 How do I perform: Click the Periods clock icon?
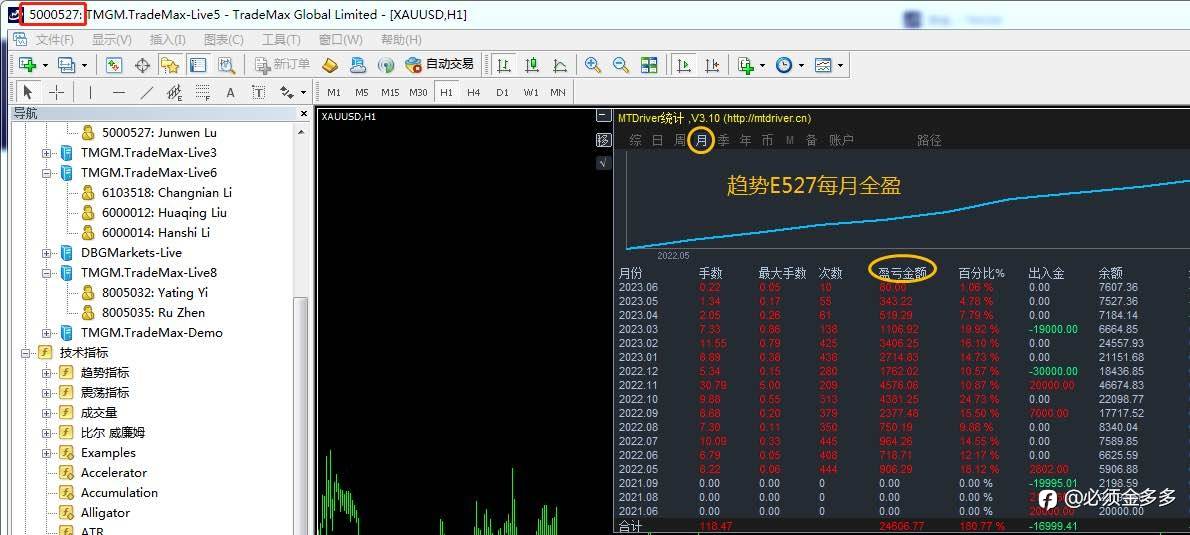(784, 65)
